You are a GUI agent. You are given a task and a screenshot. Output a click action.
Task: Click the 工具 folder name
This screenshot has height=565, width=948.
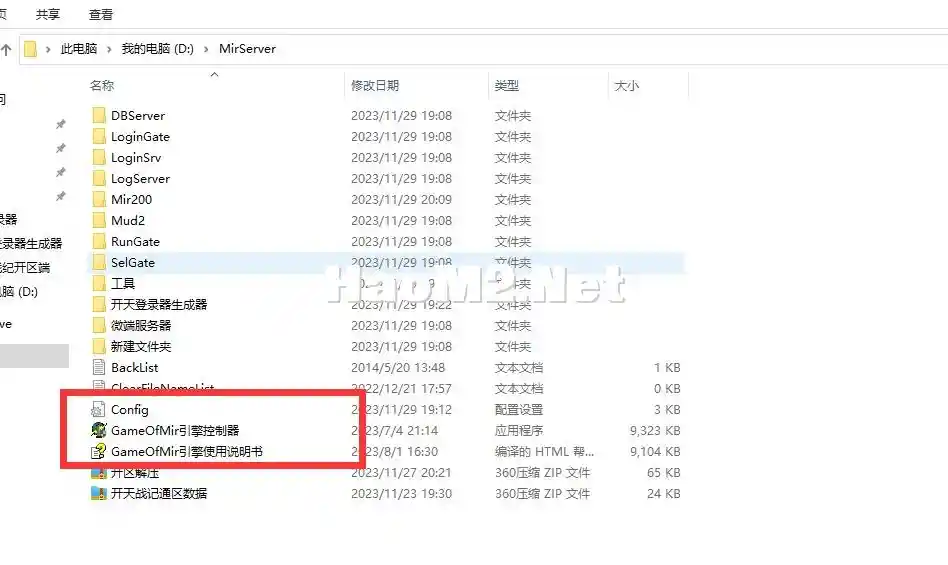pyautogui.click(x=123, y=283)
